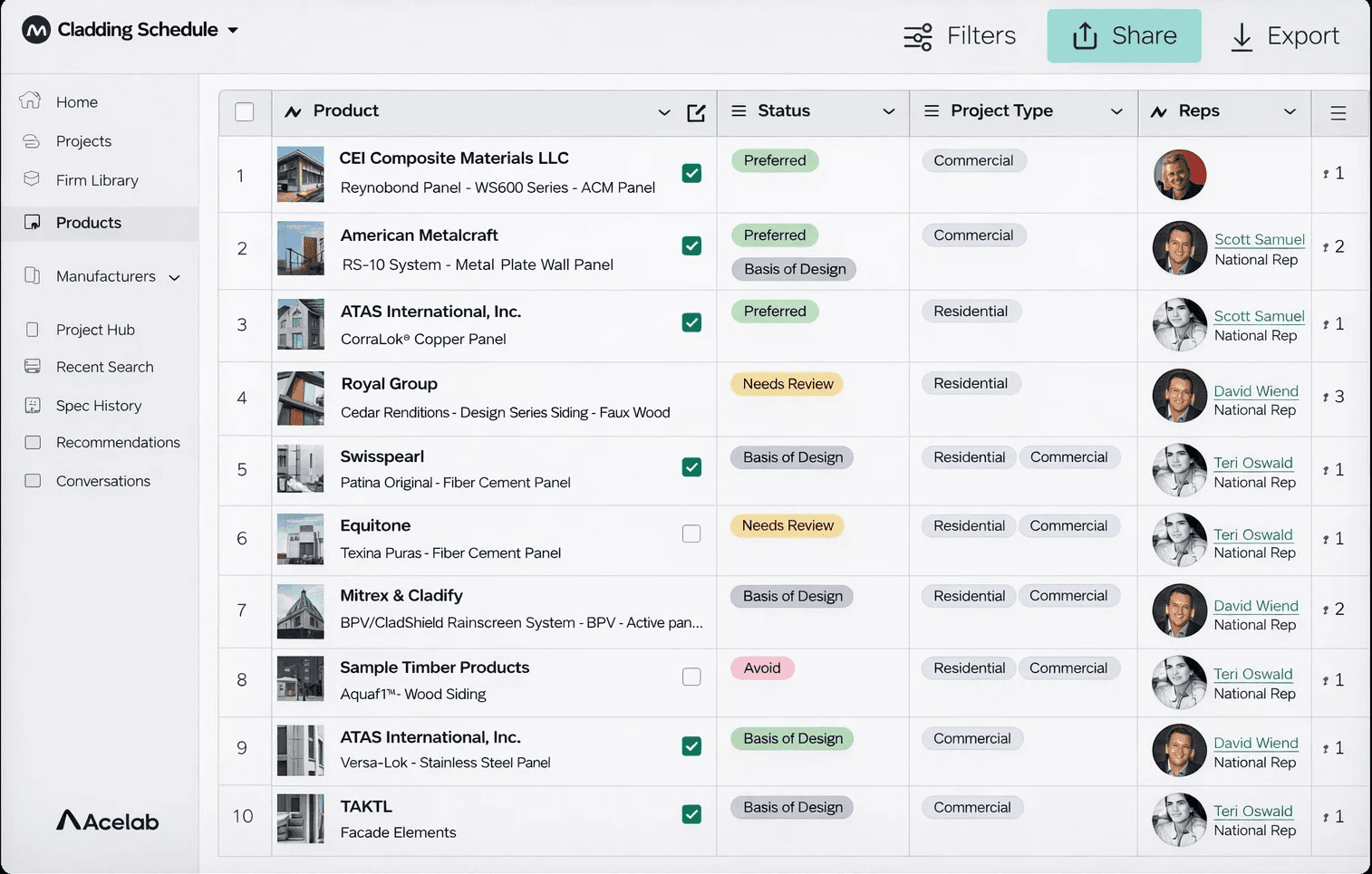Click the Filters button label
1372x874 pixels.
[x=981, y=35]
